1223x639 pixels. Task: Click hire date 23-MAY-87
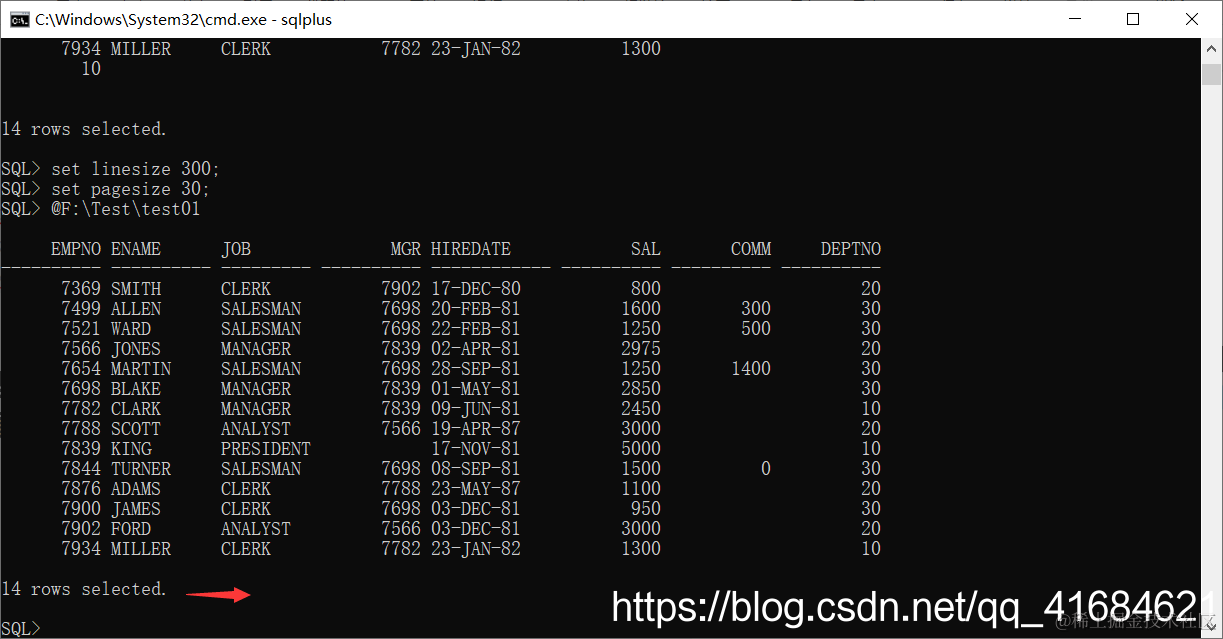[476, 489]
